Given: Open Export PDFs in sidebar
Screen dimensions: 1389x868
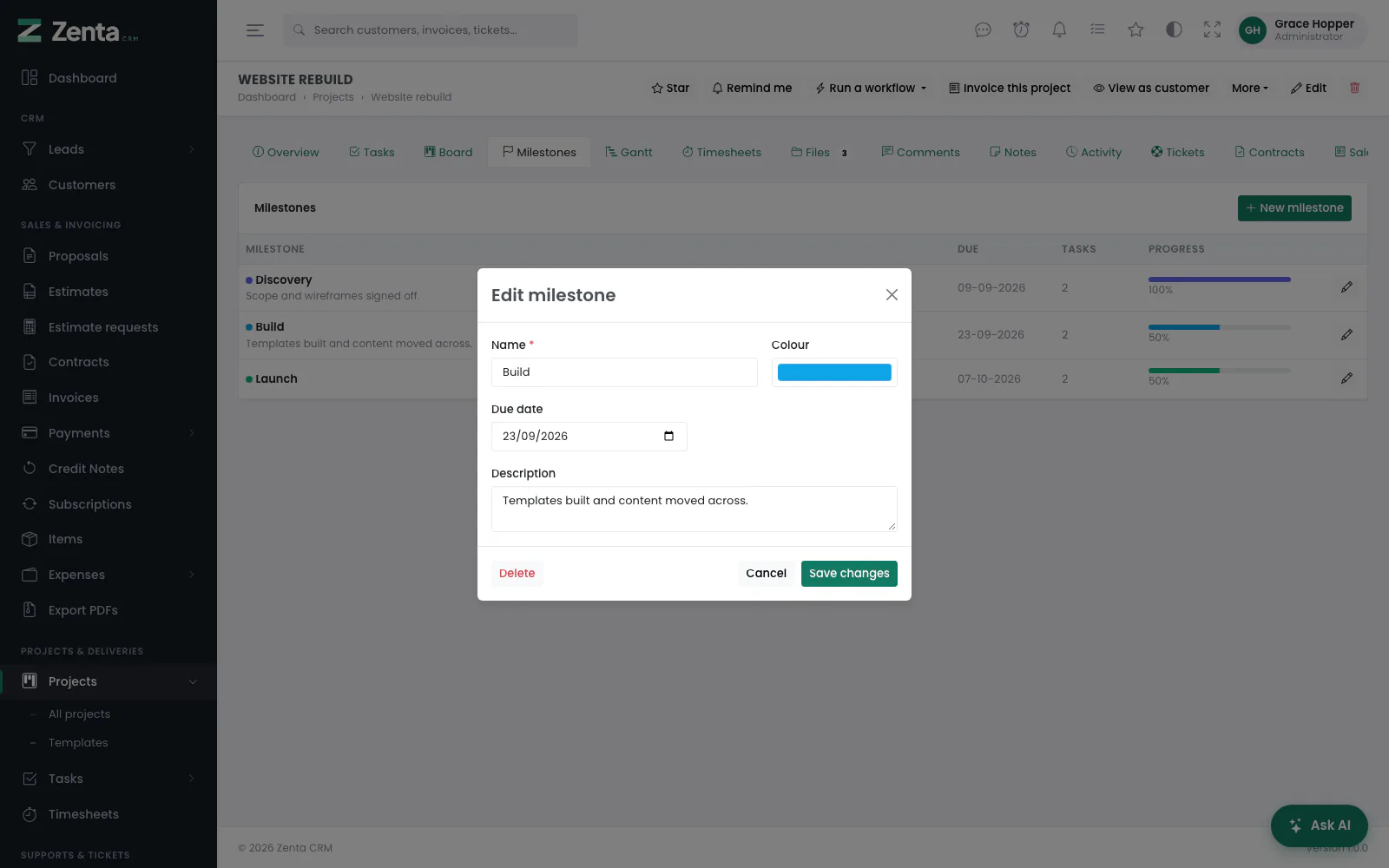Looking at the screenshot, I should tap(109, 610).
